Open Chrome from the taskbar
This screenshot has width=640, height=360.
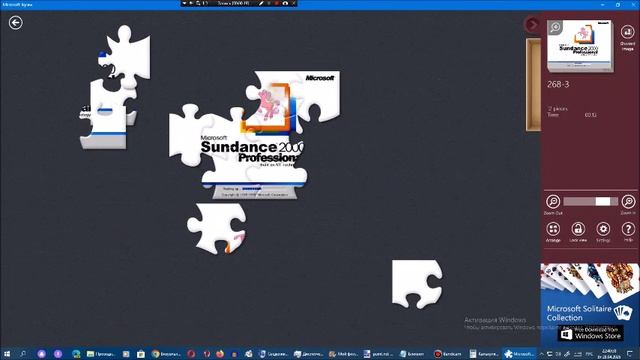(x=165, y=354)
